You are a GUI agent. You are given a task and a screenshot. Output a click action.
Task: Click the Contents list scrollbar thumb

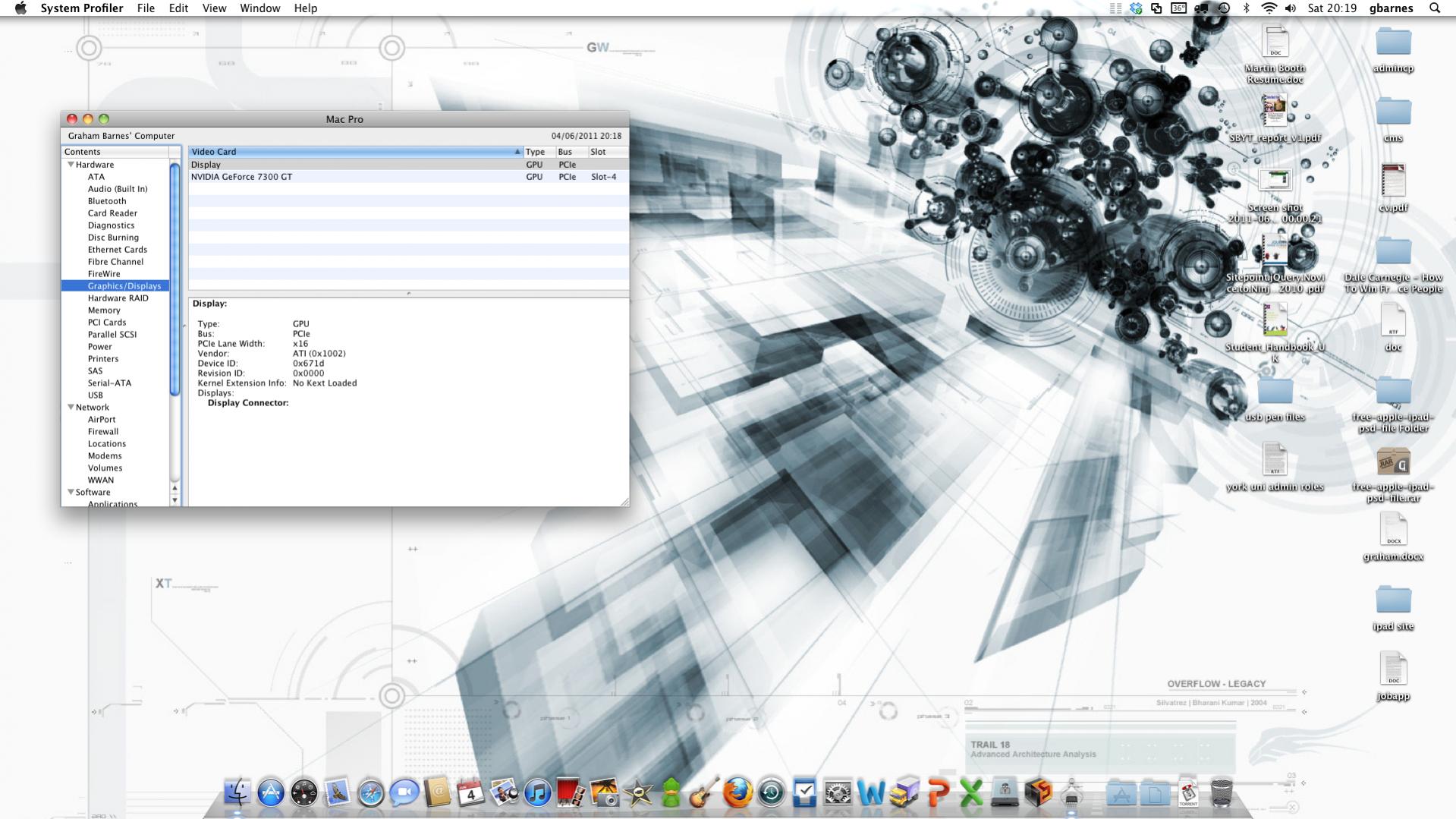click(175, 279)
